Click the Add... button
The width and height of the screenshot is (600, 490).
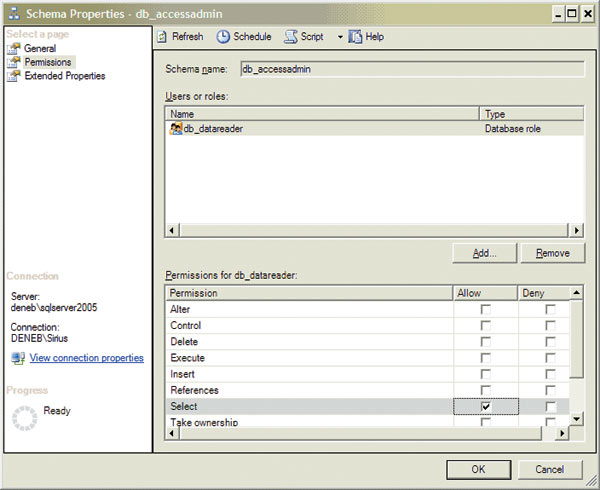point(484,253)
